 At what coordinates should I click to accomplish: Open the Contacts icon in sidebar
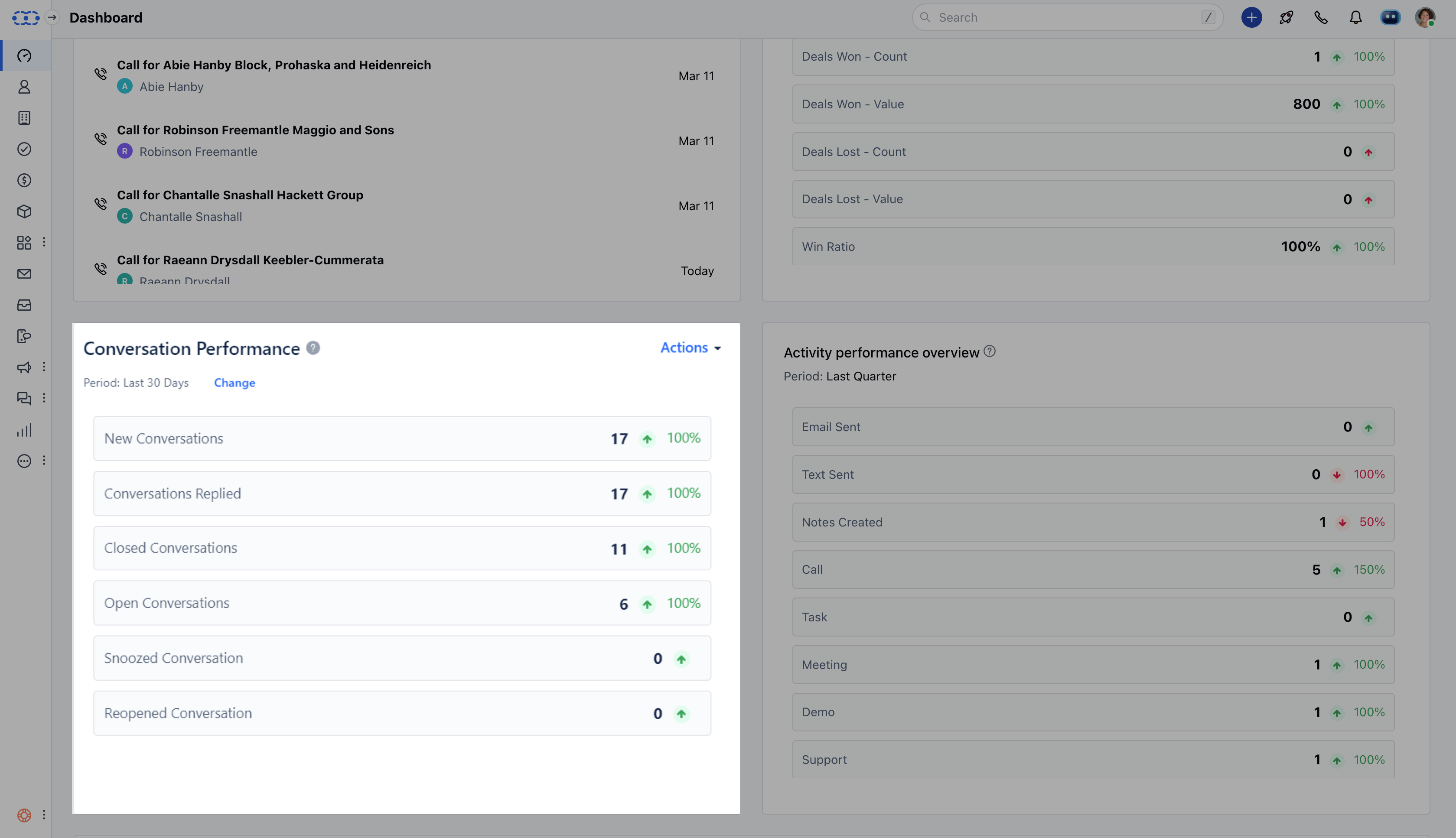(24, 87)
